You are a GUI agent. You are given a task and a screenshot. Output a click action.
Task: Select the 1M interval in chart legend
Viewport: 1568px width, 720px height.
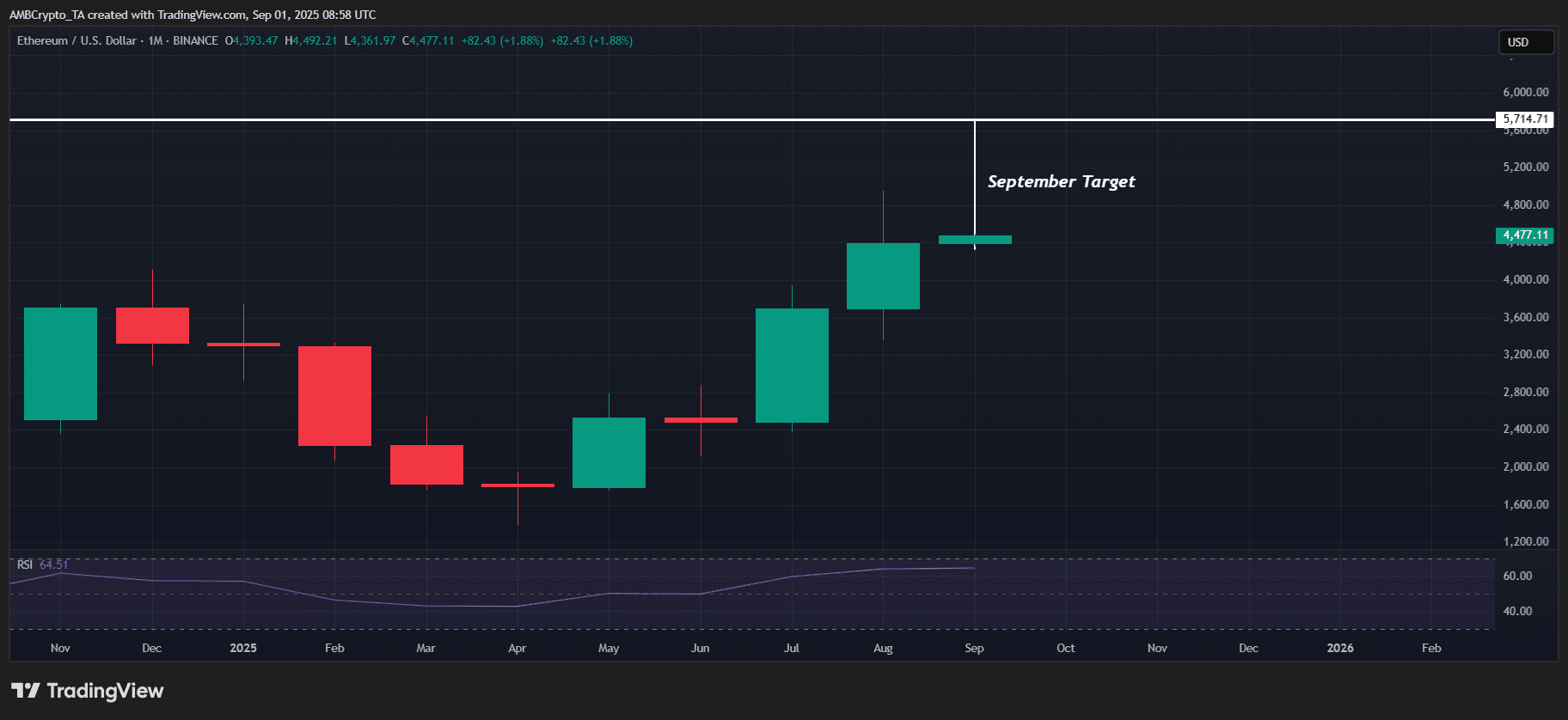coord(156,40)
